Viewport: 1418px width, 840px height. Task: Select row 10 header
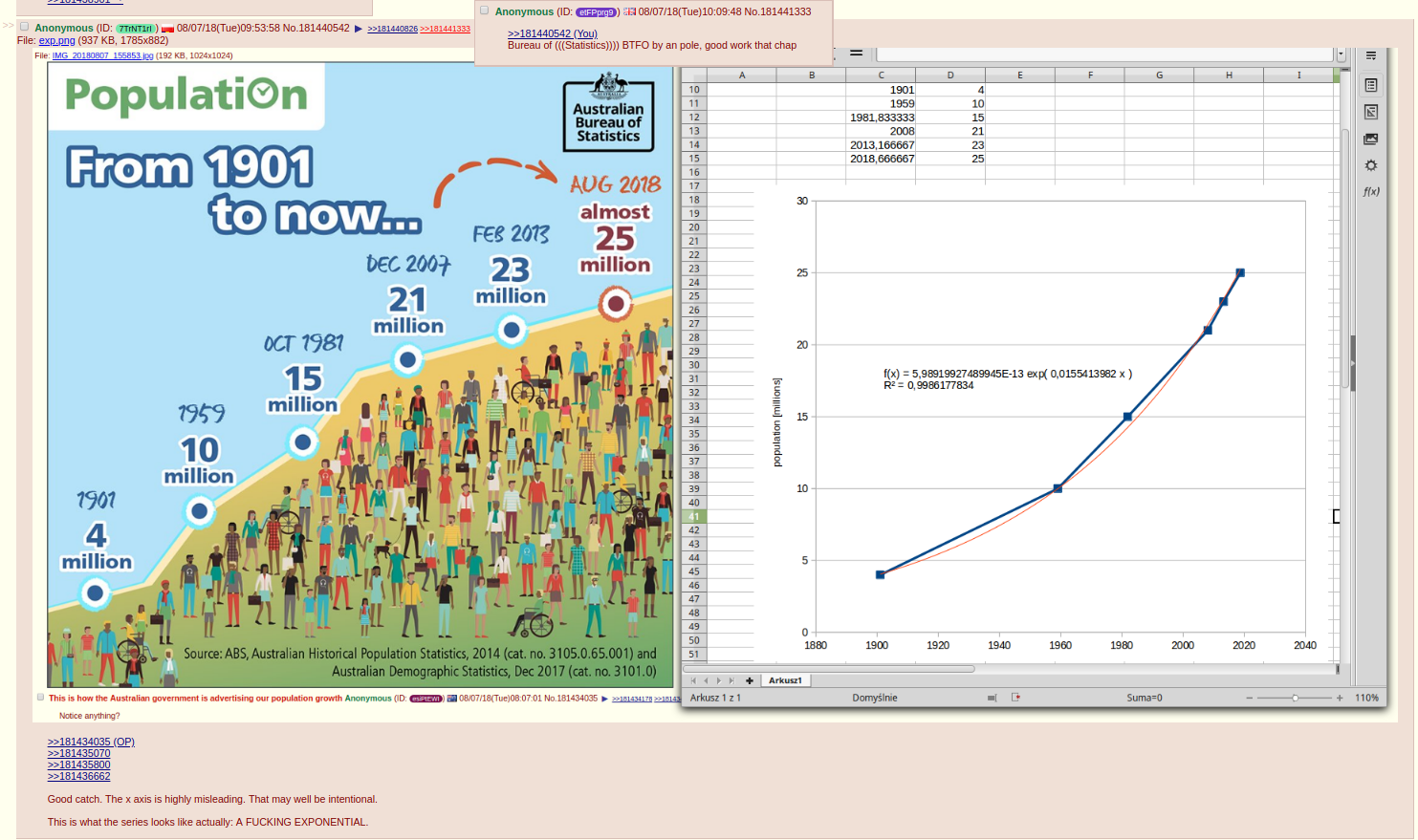point(694,90)
